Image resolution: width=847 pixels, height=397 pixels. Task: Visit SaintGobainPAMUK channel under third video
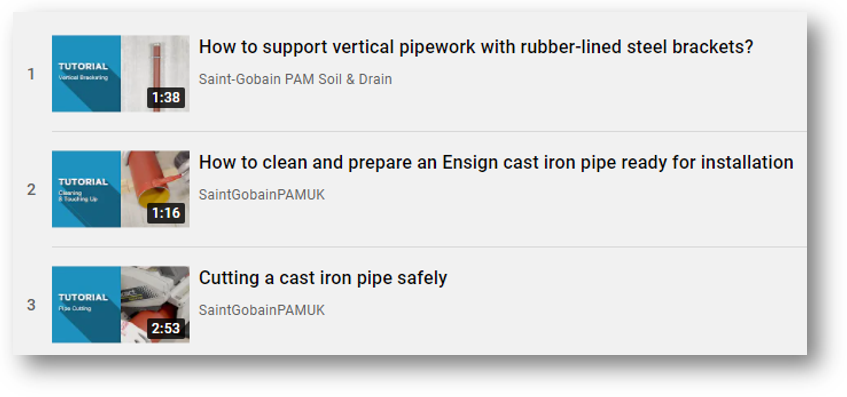262,310
